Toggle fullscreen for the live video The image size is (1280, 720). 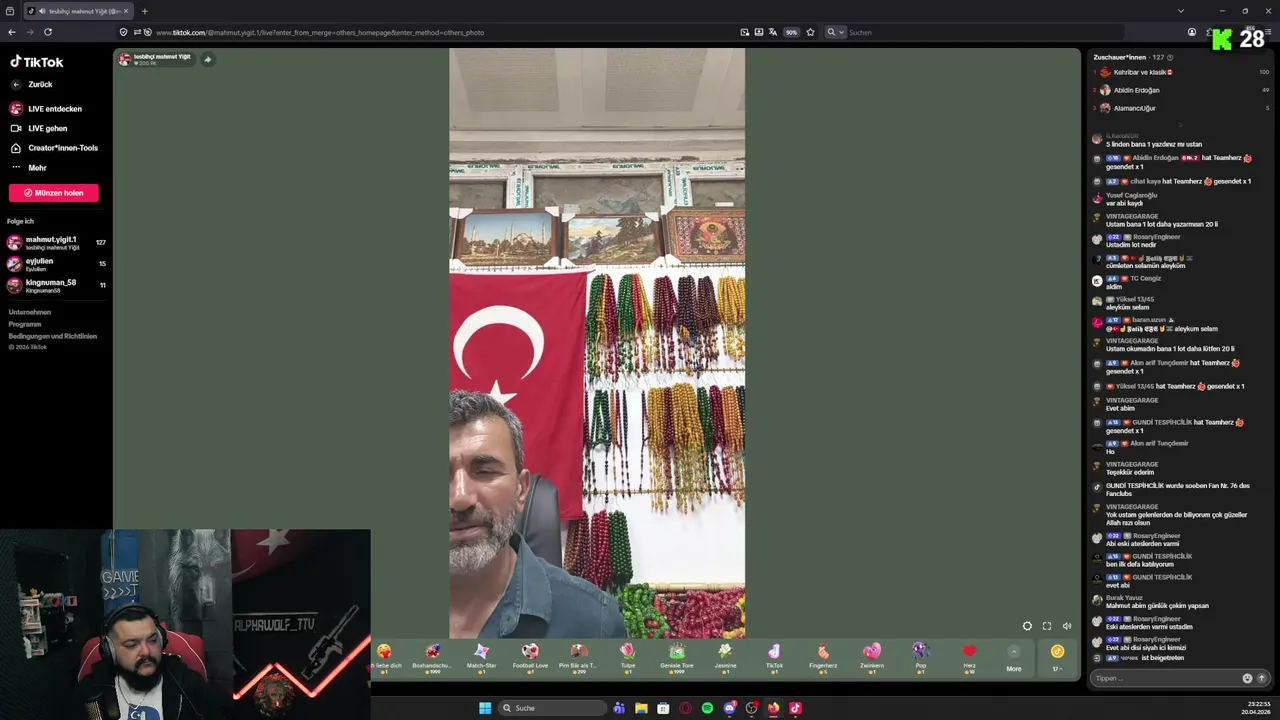point(1047,626)
